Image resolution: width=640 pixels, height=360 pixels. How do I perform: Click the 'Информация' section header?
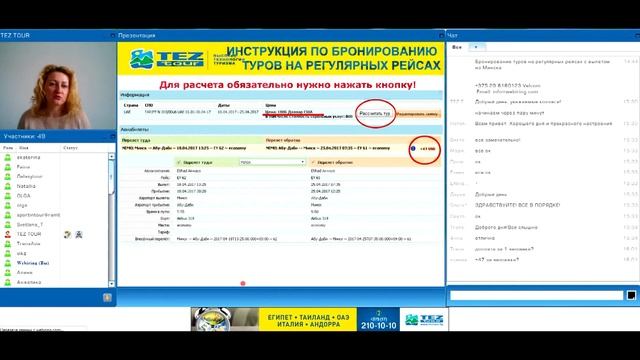click(281, 95)
